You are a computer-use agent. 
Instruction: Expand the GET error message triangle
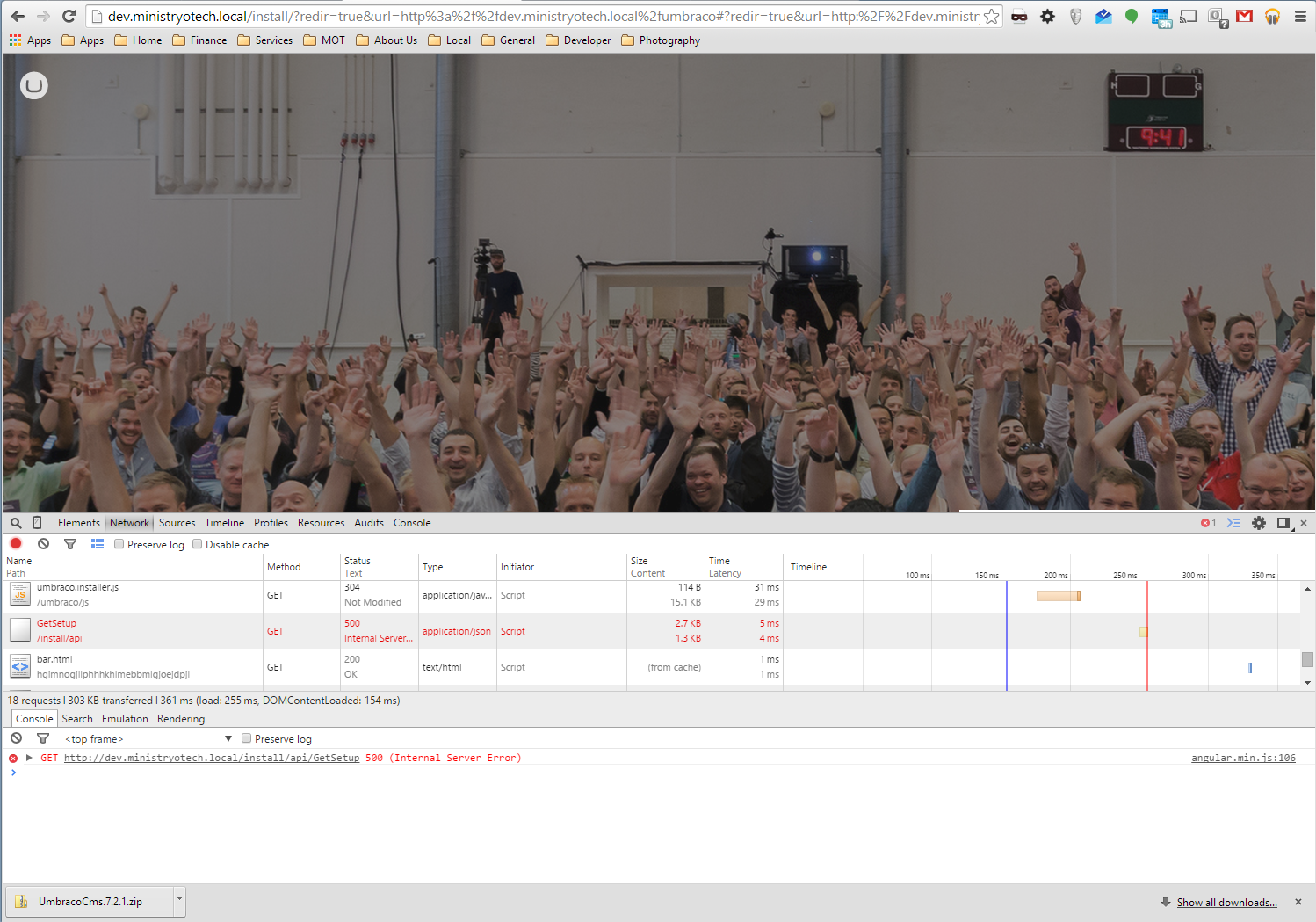click(x=29, y=758)
